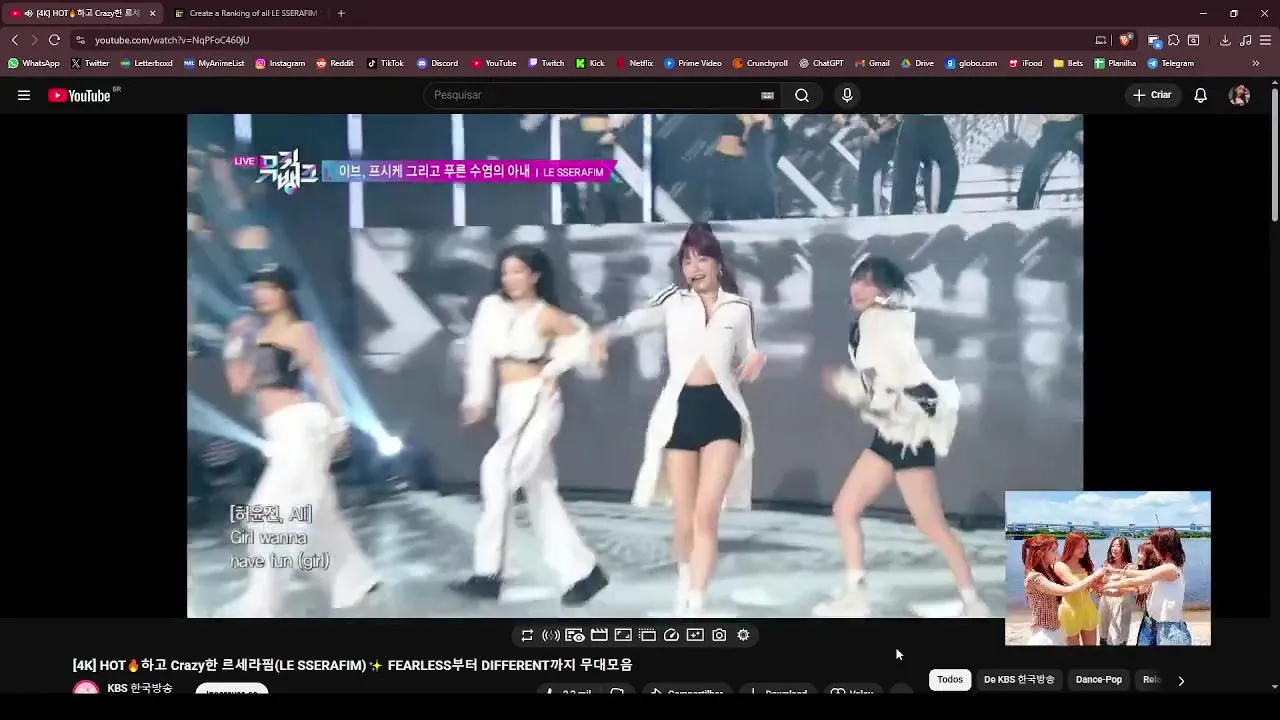Click the playback speed gauge icon
The image size is (1280, 720).
pos(671,635)
